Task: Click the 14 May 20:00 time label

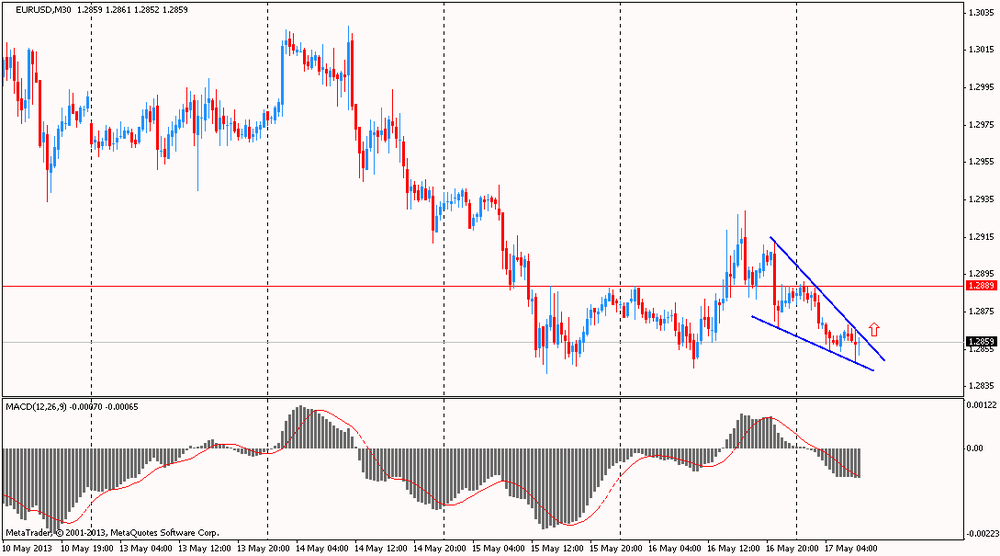Action: coord(439,548)
